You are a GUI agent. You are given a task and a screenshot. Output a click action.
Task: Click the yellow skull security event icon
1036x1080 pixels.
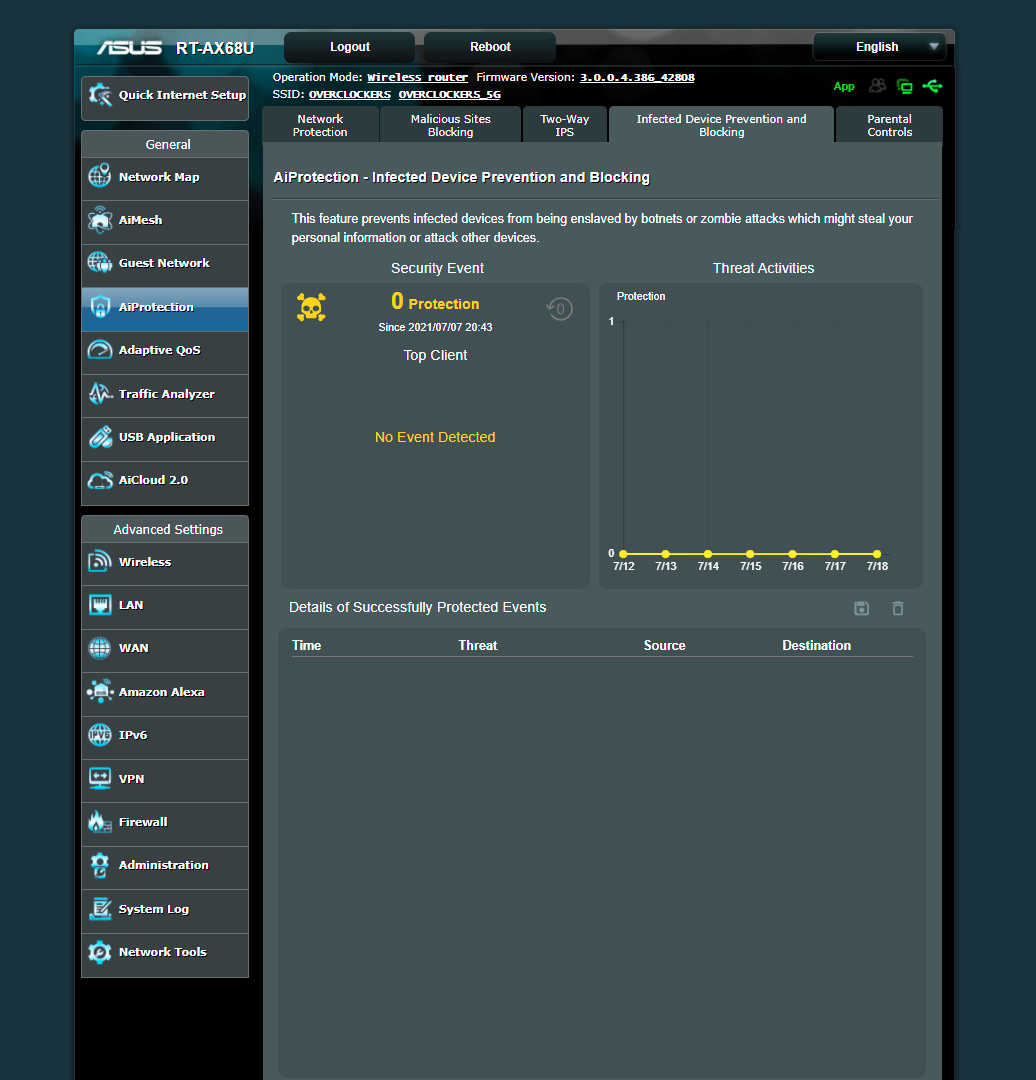point(311,307)
